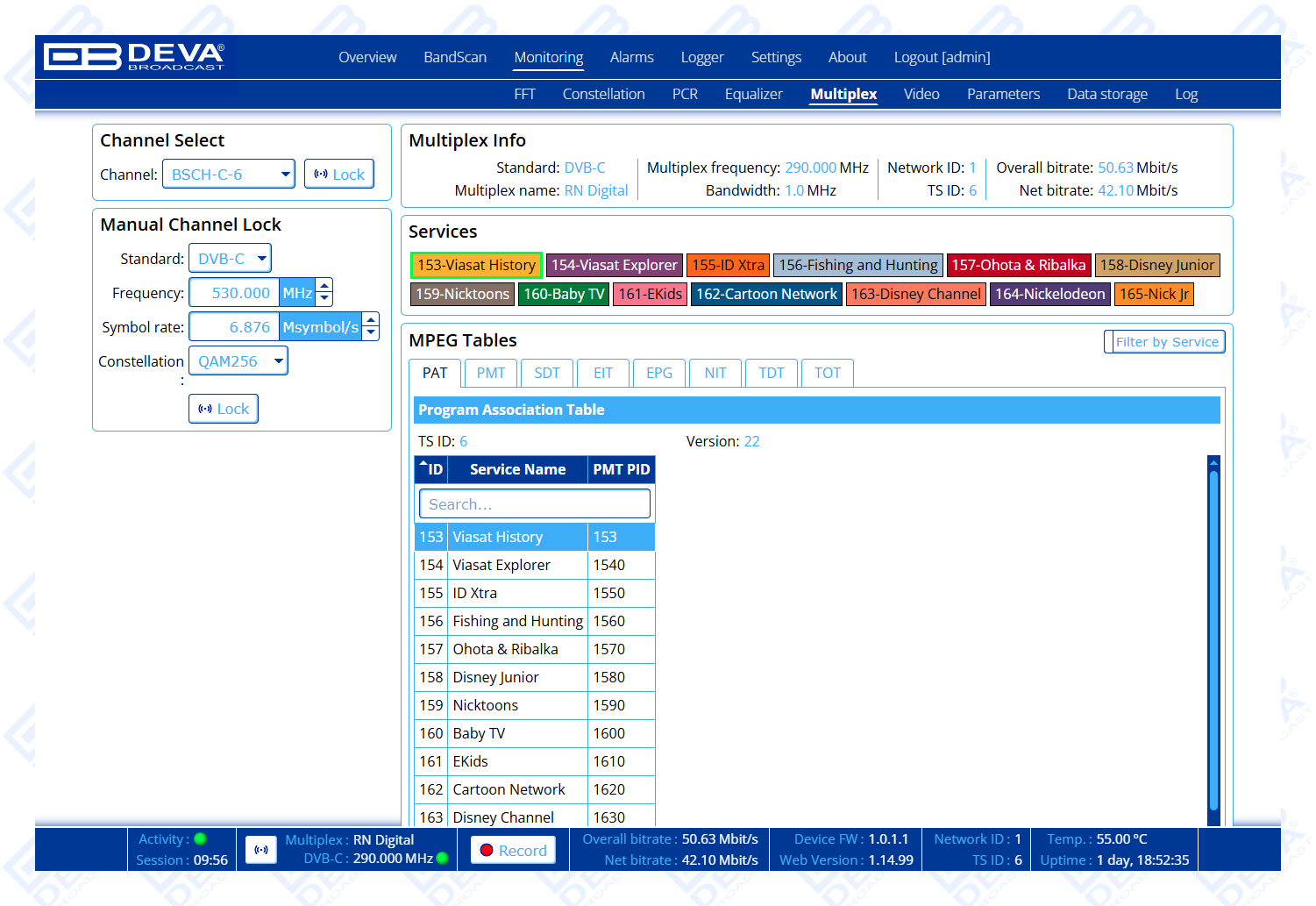Click the Channel Select Lock button
This screenshot has height=906, width=1316.
pyautogui.click(x=339, y=175)
